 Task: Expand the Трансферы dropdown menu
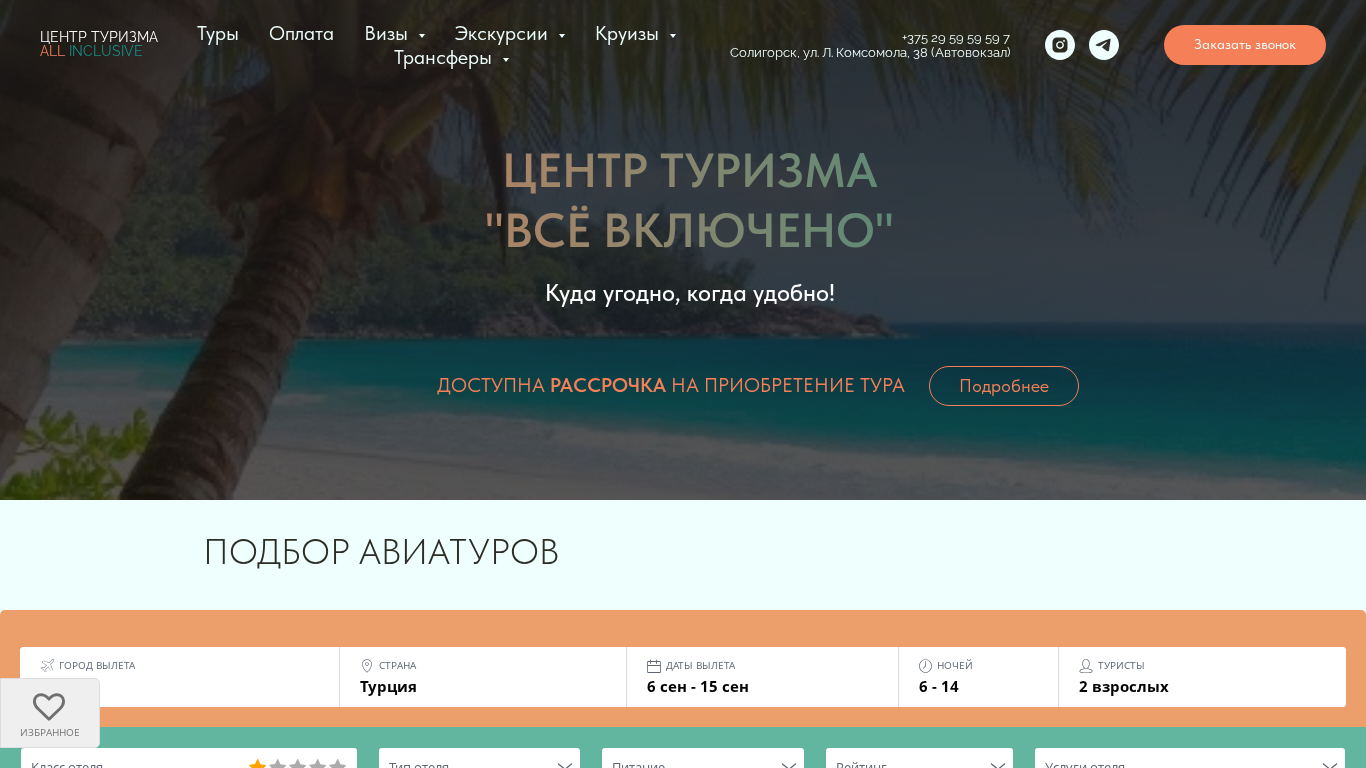tap(451, 58)
